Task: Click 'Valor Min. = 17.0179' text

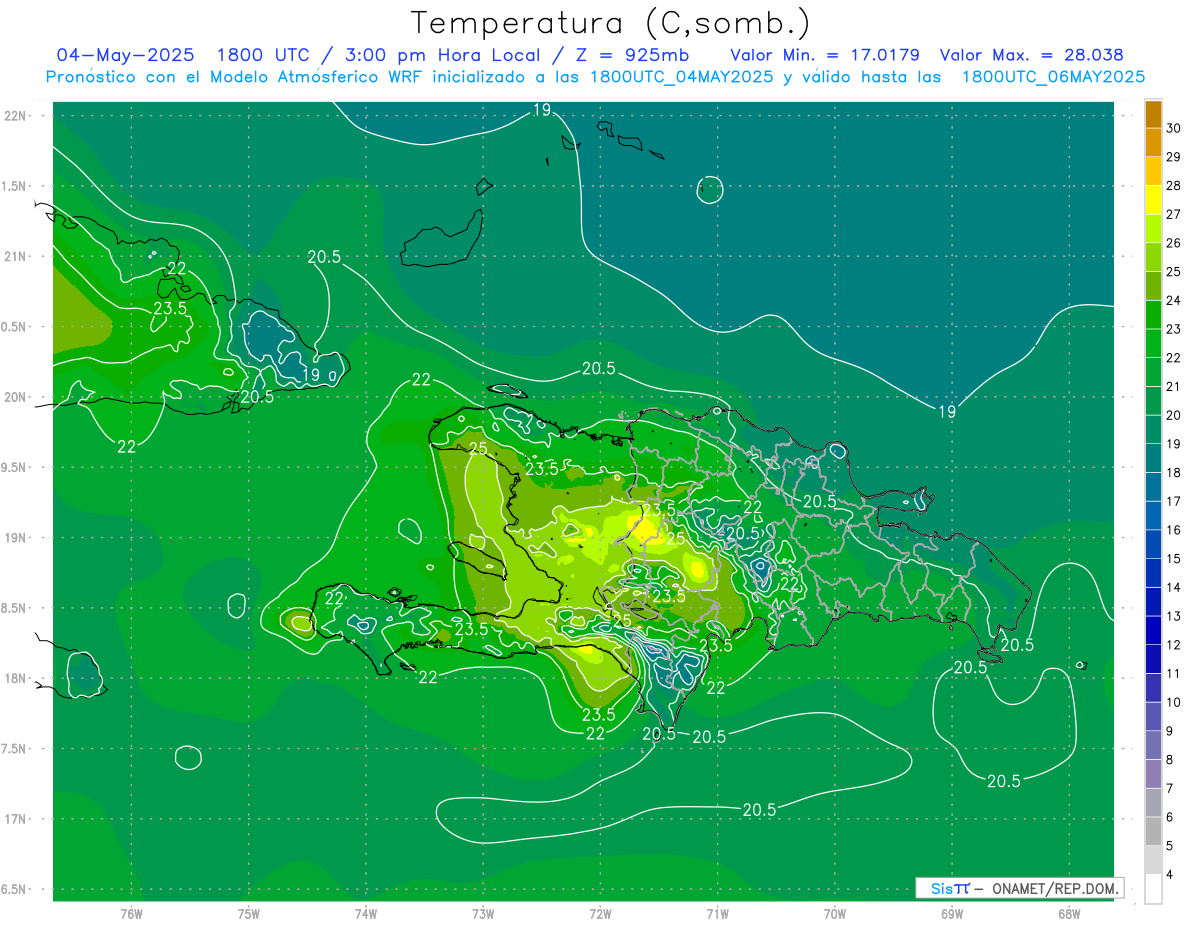Action: 825,55
